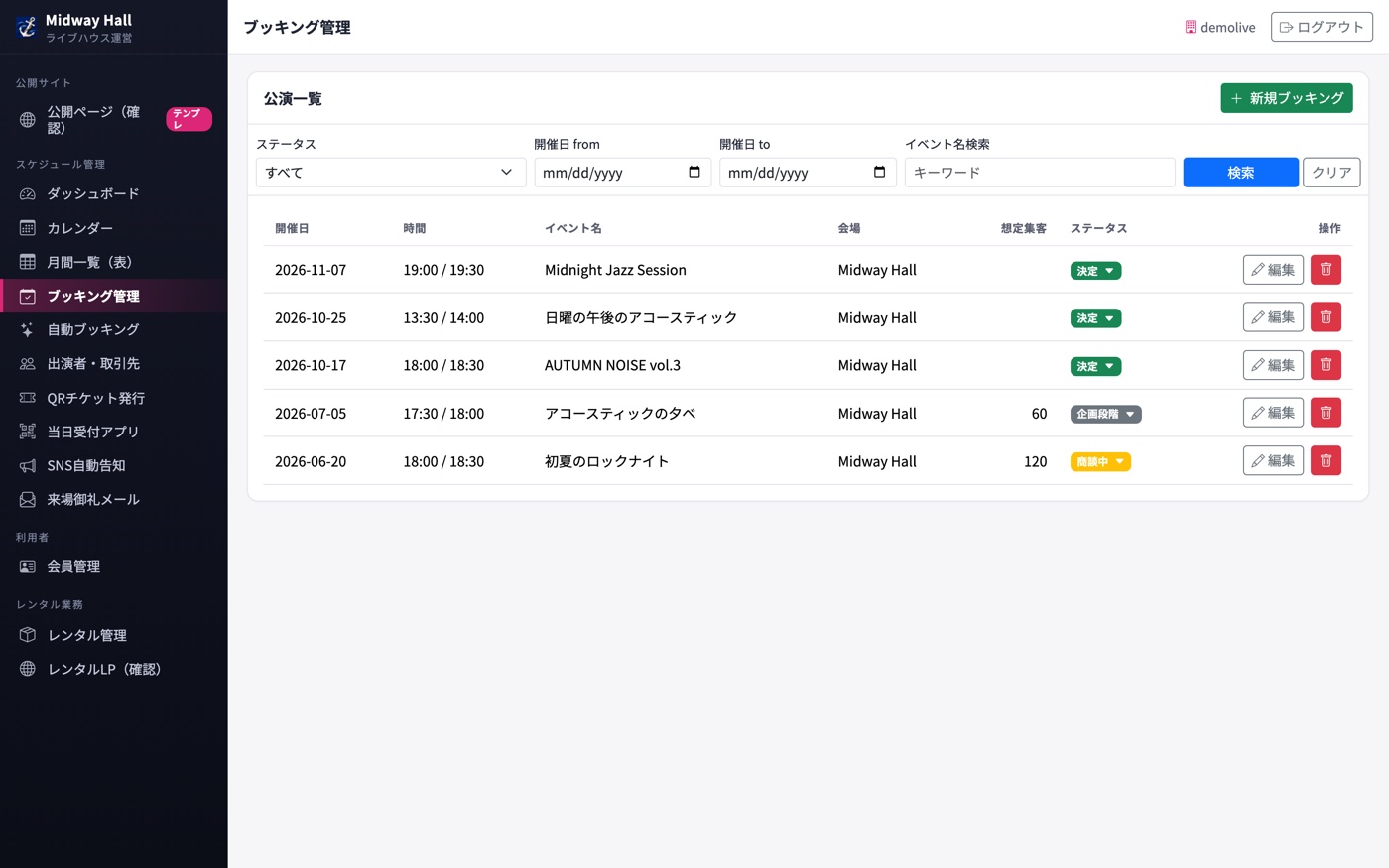The height and width of the screenshot is (868, 1389).
Task: Delete the アコースティックの夕べ booking
Action: point(1326,413)
